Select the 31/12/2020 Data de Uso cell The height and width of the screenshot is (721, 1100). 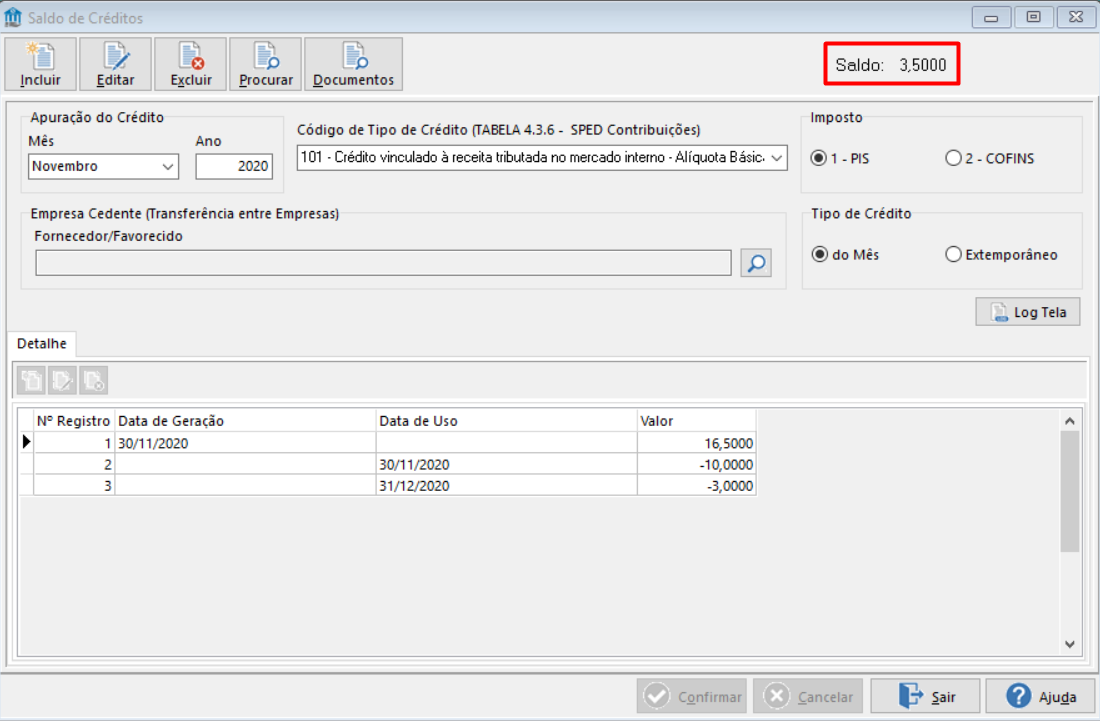(x=506, y=485)
